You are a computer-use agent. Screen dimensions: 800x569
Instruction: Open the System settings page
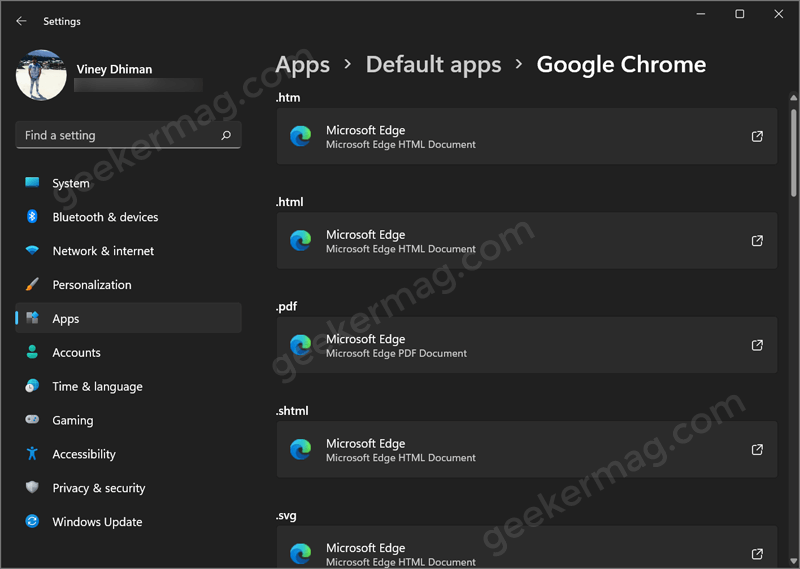coord(128,183)
